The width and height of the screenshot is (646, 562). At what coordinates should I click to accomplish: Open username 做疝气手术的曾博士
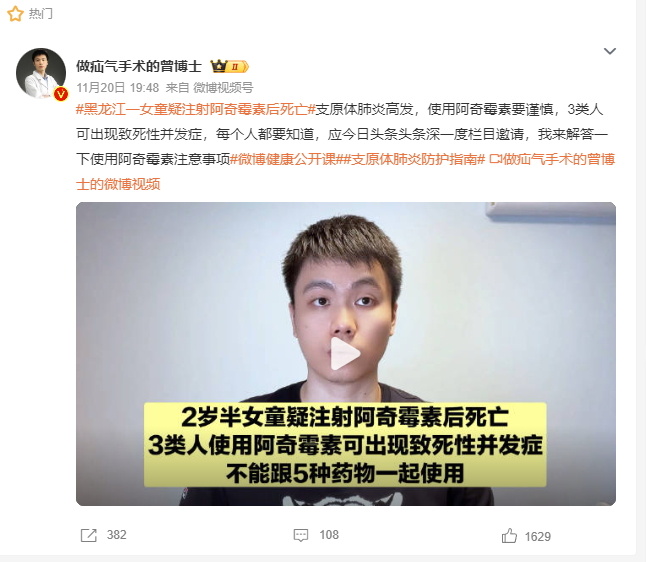(x=139, y=66)
